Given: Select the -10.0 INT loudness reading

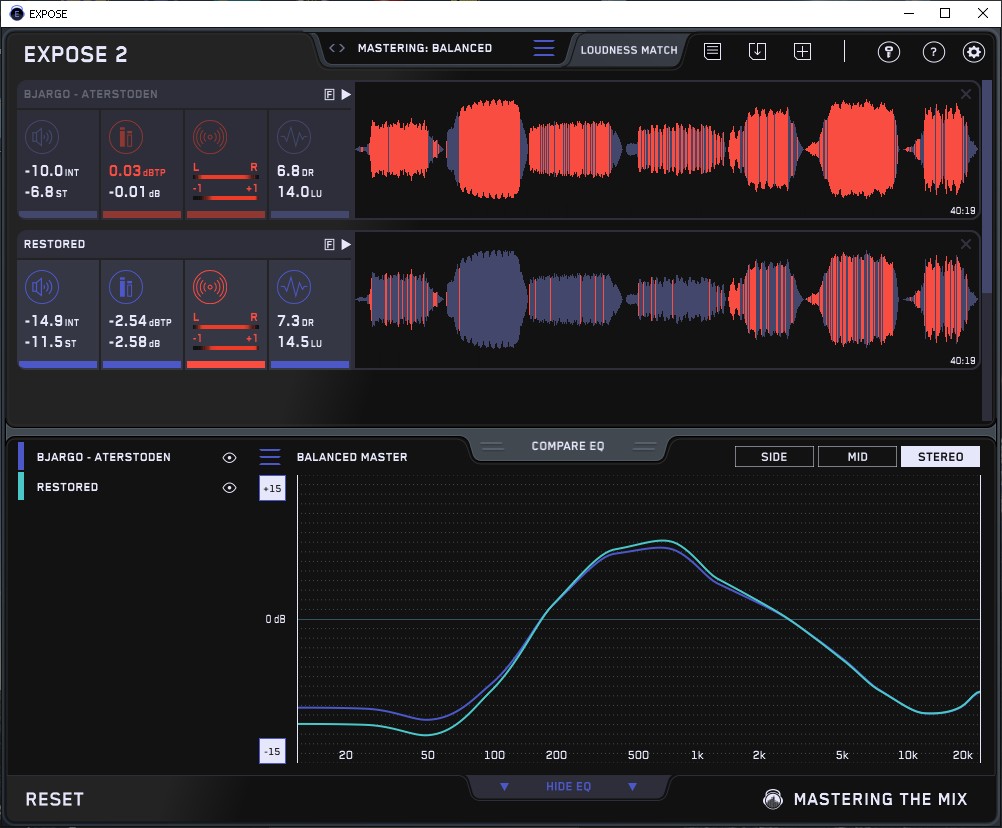Looking at the screenshot, I should [52, 171].
